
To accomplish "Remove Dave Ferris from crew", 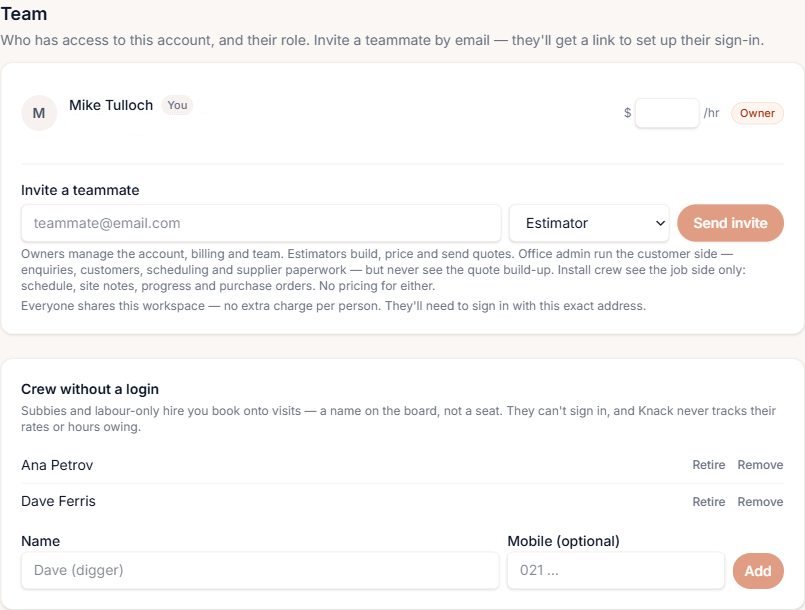I will click(760, 502).
